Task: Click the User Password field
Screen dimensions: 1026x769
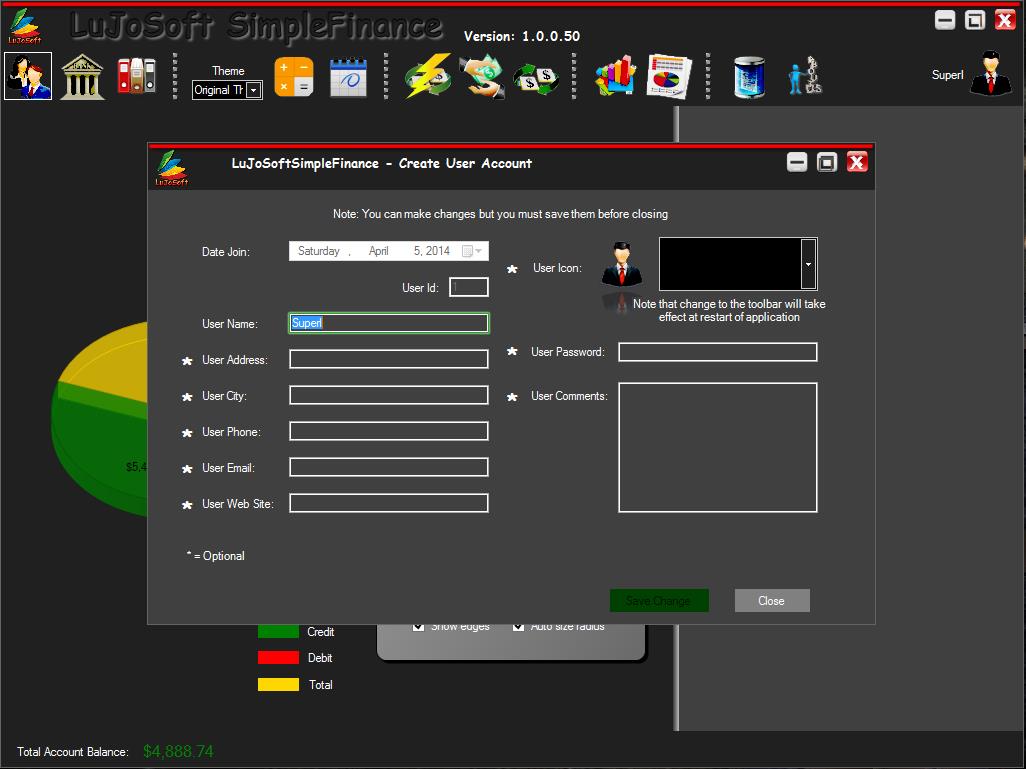Action: [x=718, y=352]
